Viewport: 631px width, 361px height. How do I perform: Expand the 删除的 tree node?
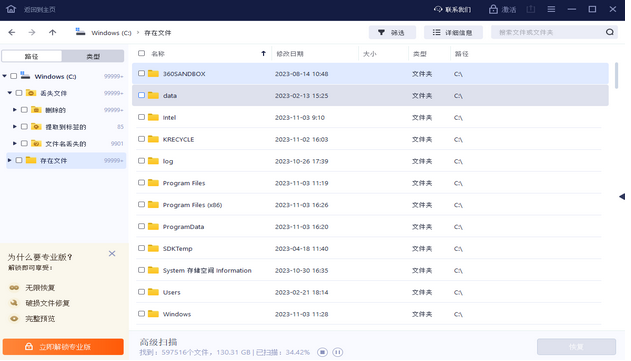[x=15, y=109]
